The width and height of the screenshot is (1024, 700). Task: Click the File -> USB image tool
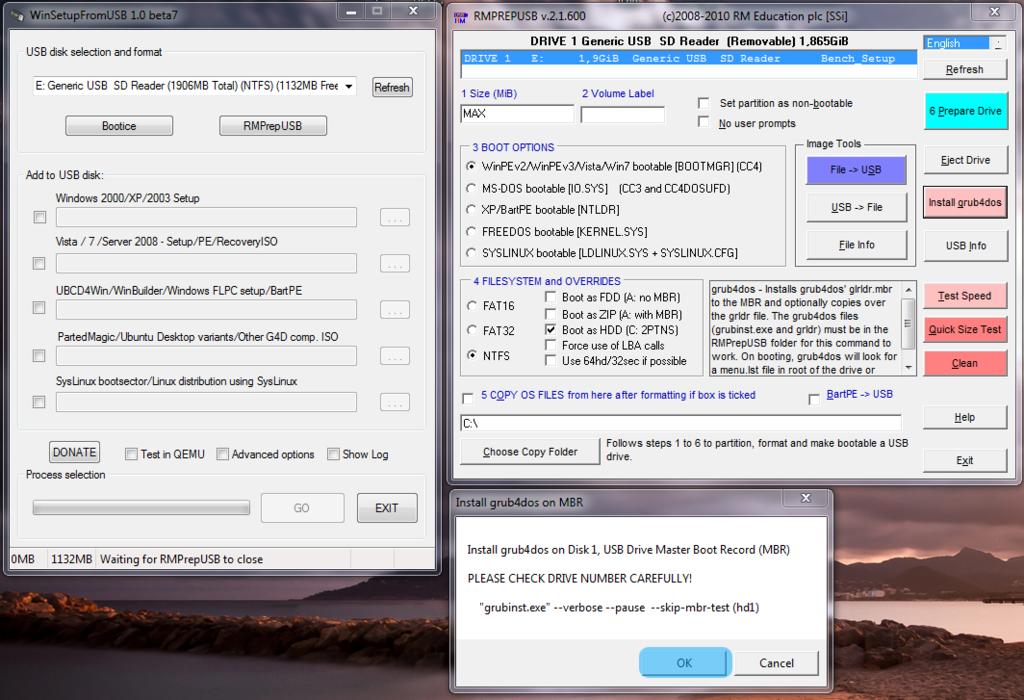(856, 170)
